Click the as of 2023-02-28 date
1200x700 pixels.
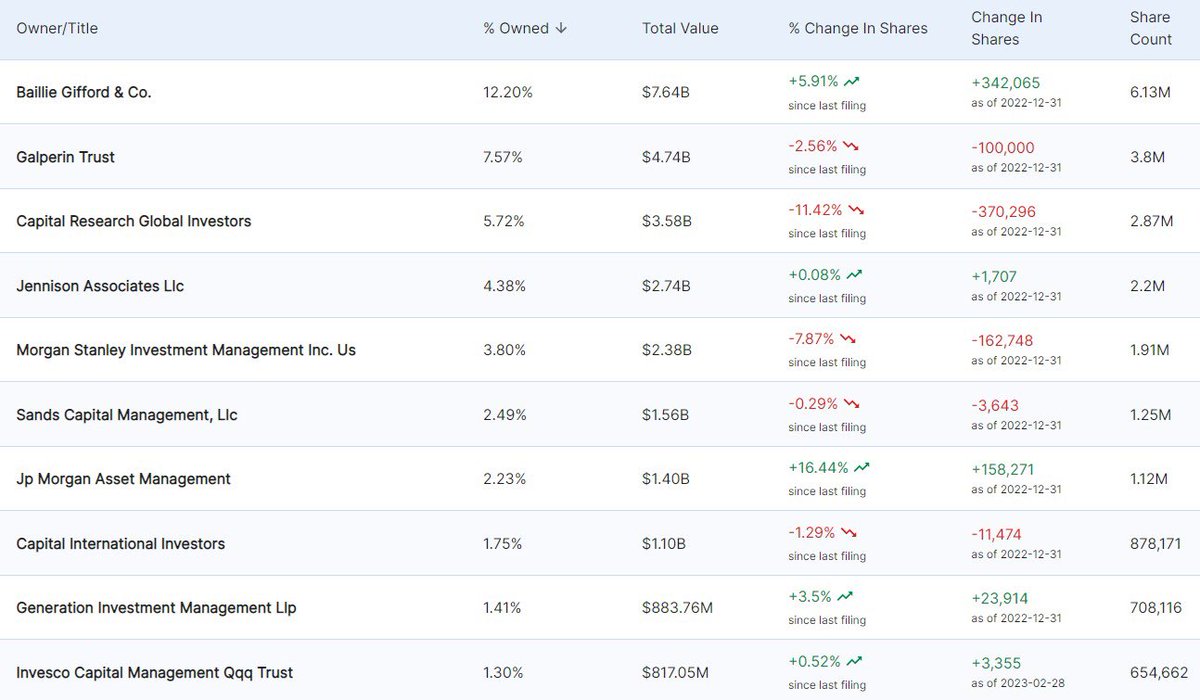[1016, 683]
